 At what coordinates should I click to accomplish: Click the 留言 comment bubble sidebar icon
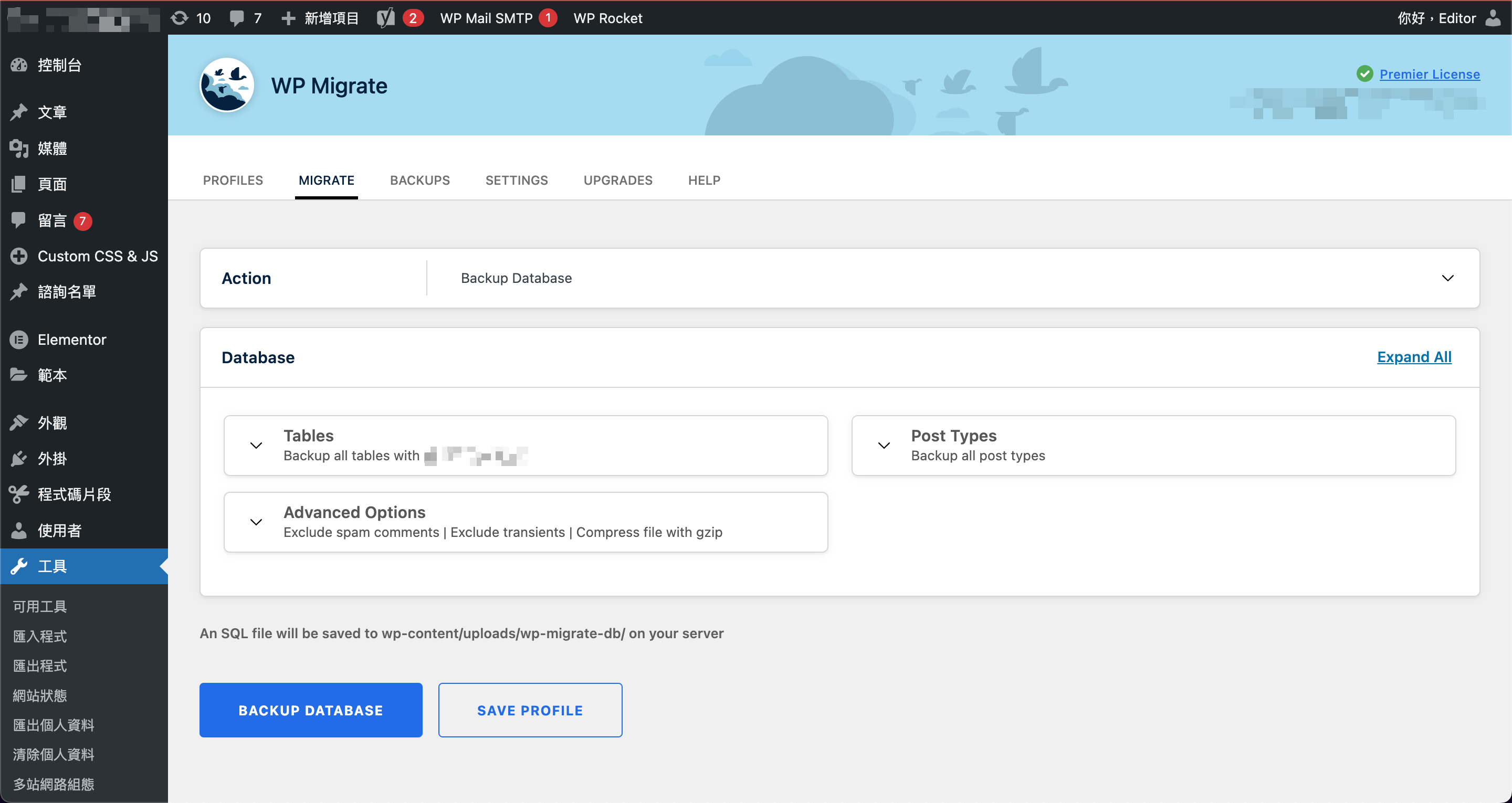[x=19, y=220]
